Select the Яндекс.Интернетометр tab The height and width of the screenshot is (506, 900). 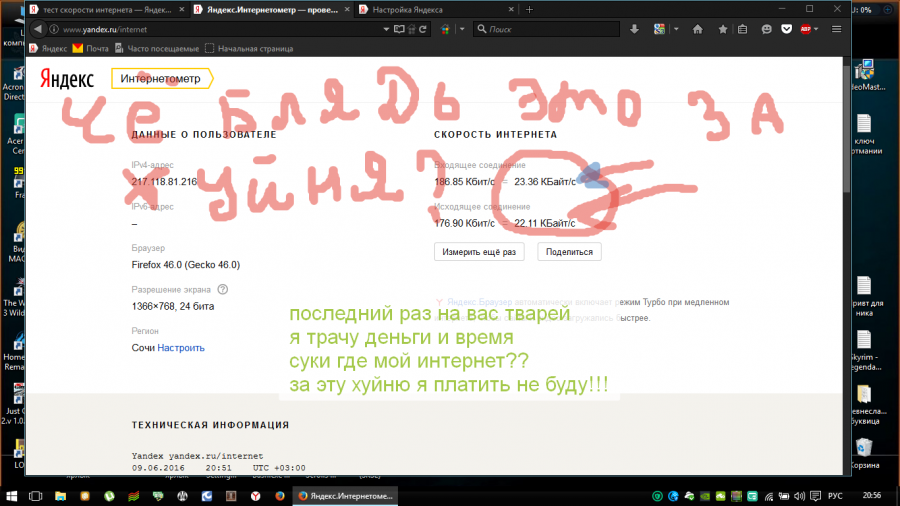click(x=272, y=10)
